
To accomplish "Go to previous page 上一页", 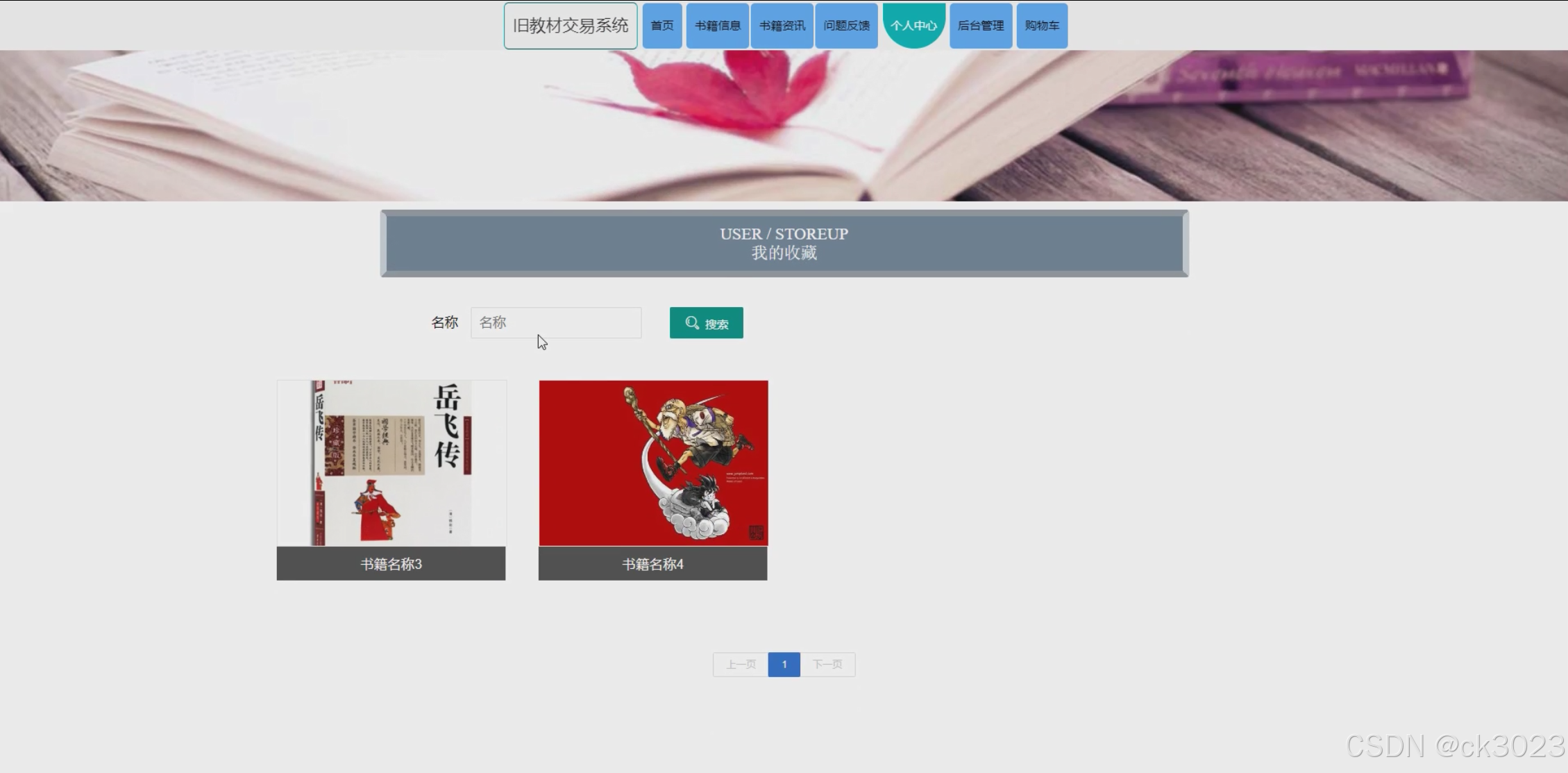I will pos(741,665).
